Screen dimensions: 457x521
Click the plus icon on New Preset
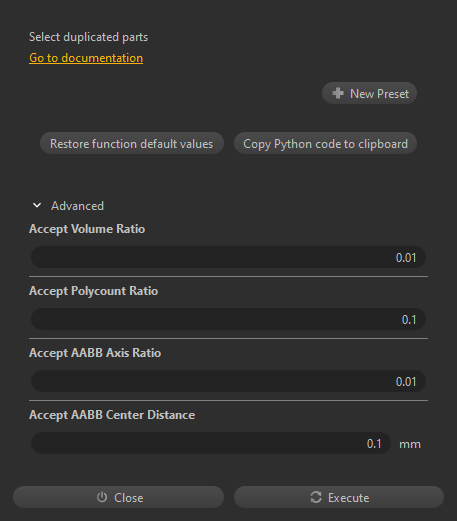(x=338, y=93)
